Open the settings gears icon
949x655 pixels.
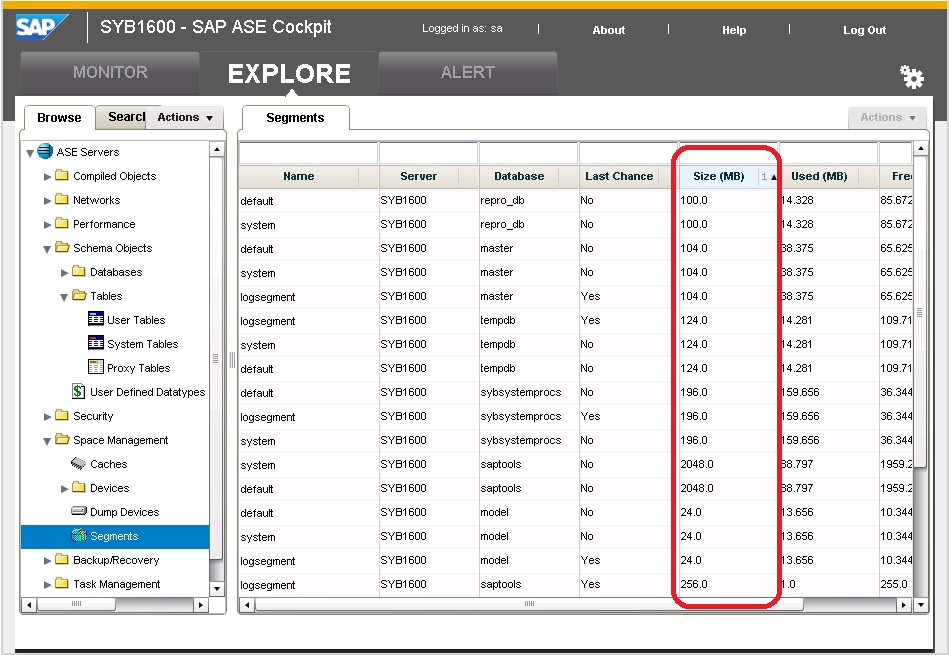(x=911, y=77)
